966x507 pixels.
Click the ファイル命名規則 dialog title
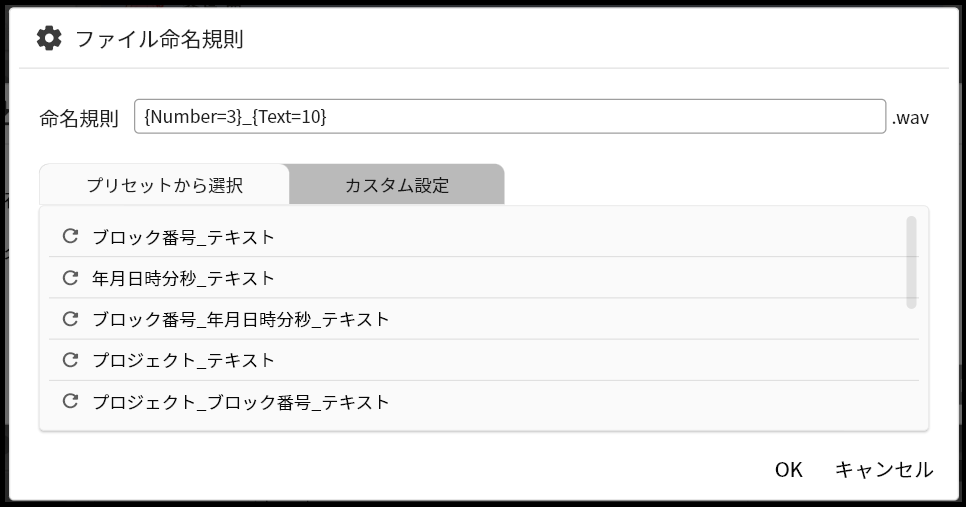160,39
